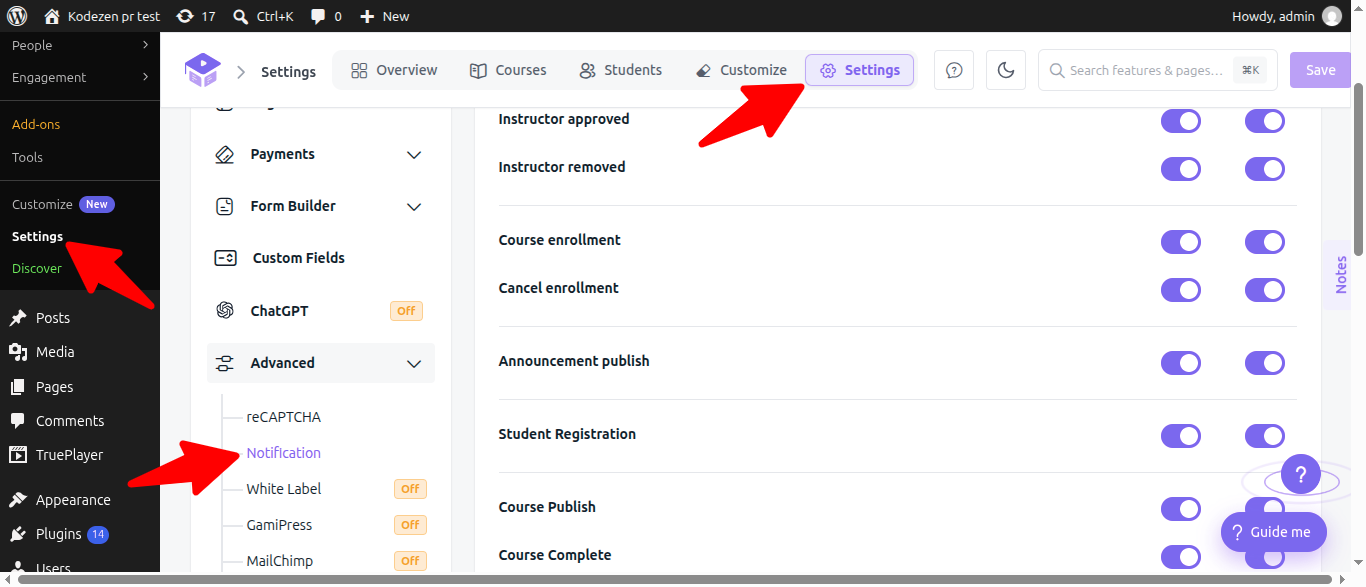This screenshot has height=587, width=1366.
Task: Switch to the Students tab
Action: point(620,70)
